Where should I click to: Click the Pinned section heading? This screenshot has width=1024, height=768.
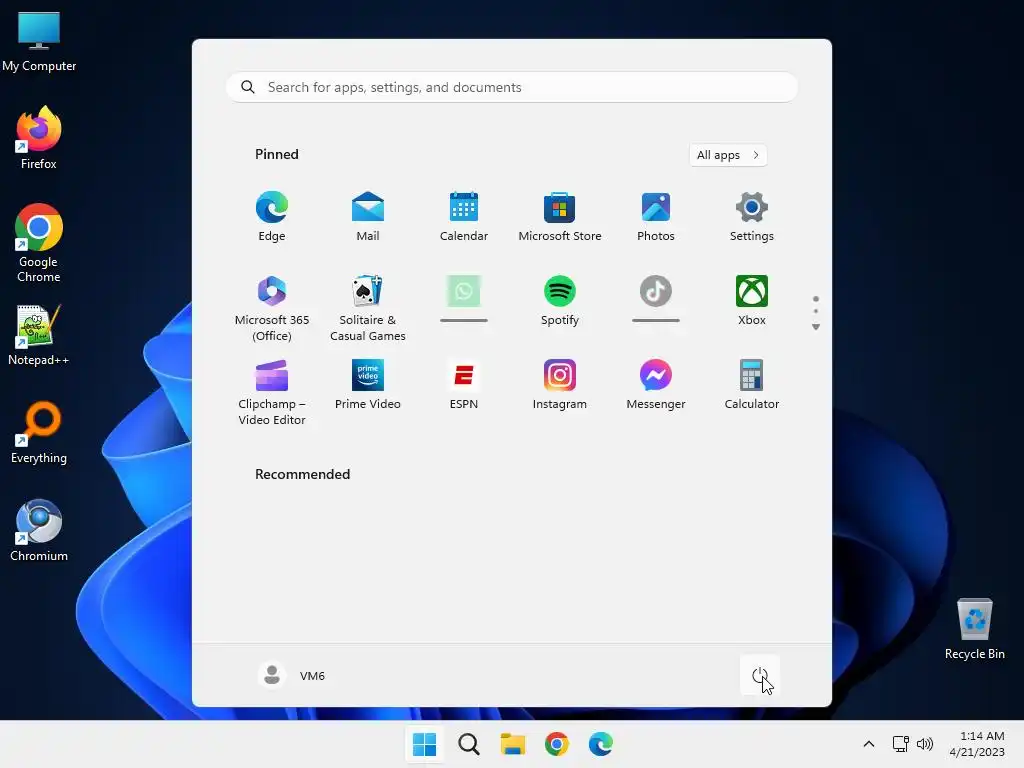(x=277, y=154)
